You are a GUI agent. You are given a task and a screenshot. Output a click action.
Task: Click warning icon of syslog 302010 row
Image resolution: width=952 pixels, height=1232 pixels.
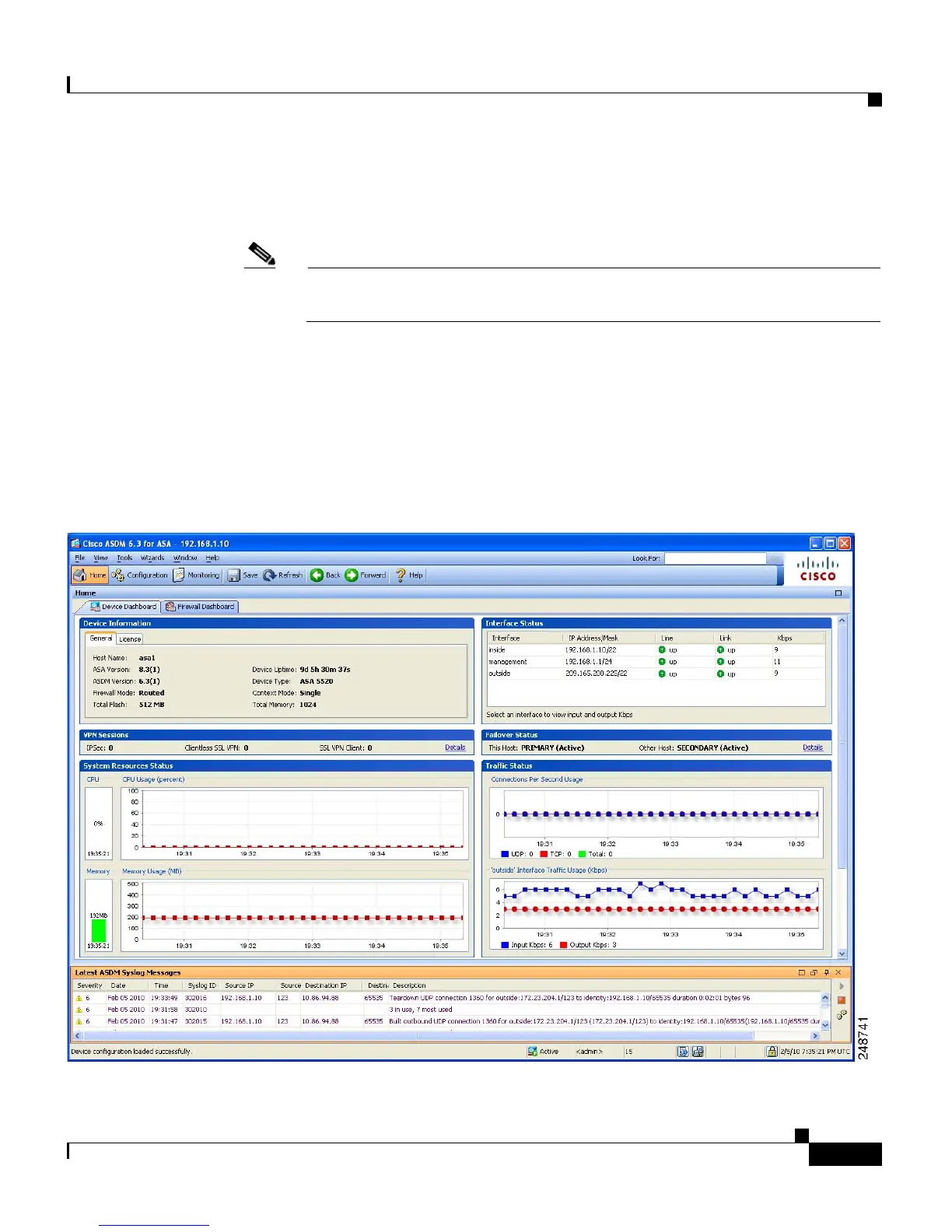pyautogui.click(x=79, y=1010)
